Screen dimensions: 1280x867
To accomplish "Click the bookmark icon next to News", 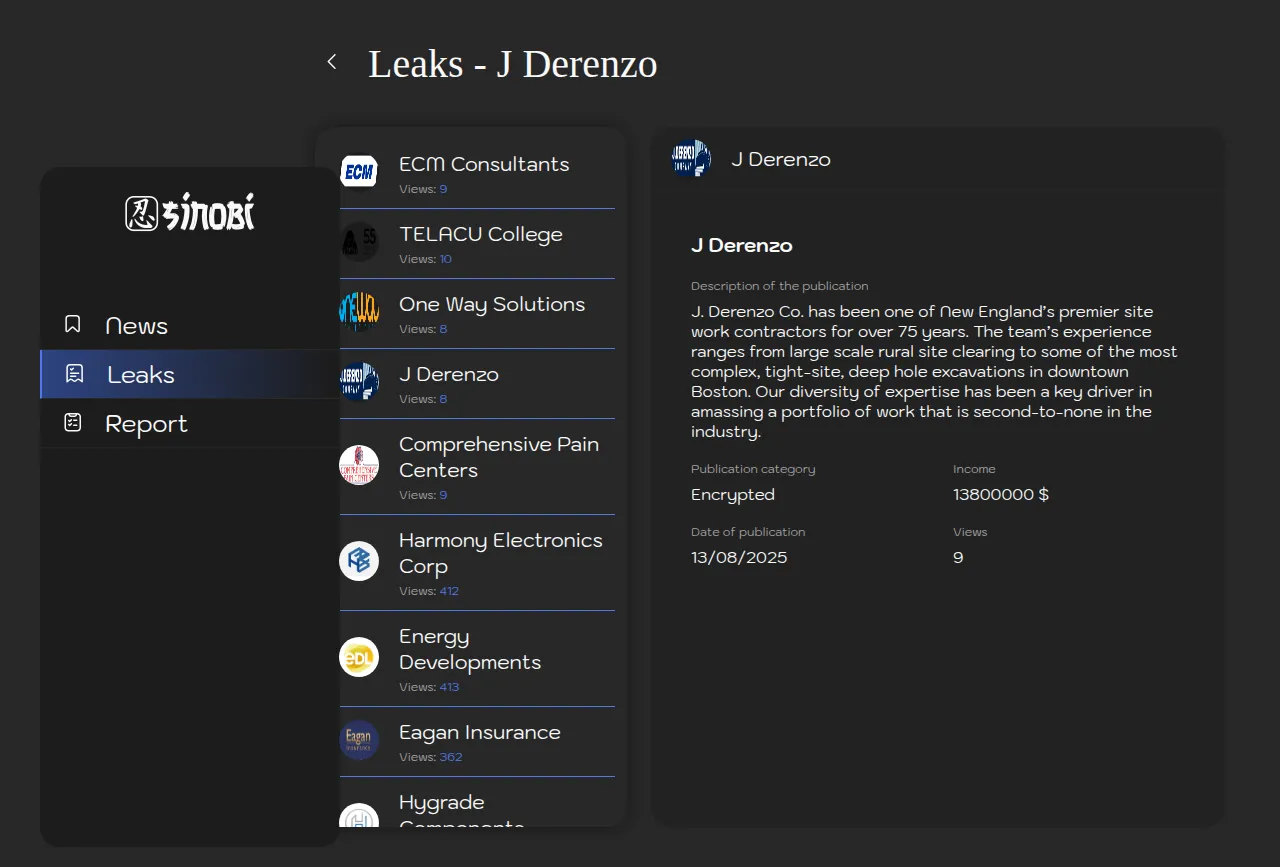I will [x=73, y=324].
